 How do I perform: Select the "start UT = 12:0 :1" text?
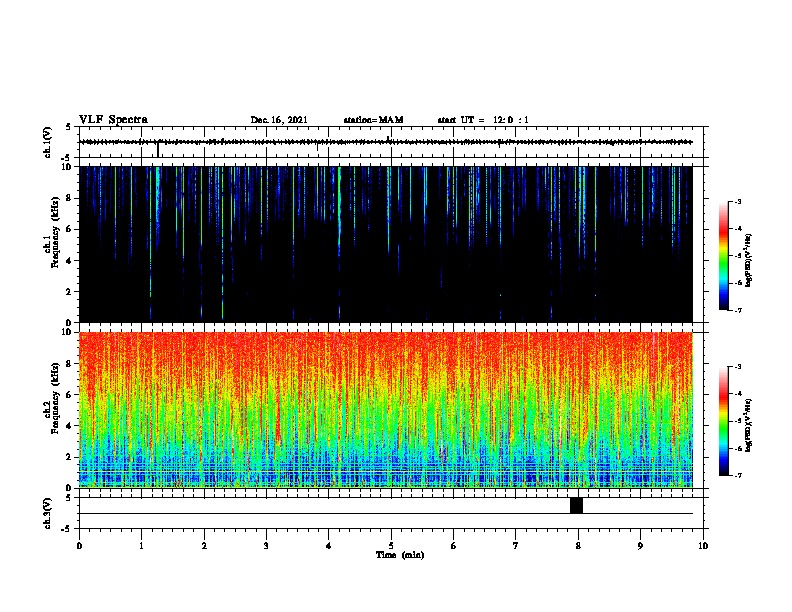click(x=483, y=120)
